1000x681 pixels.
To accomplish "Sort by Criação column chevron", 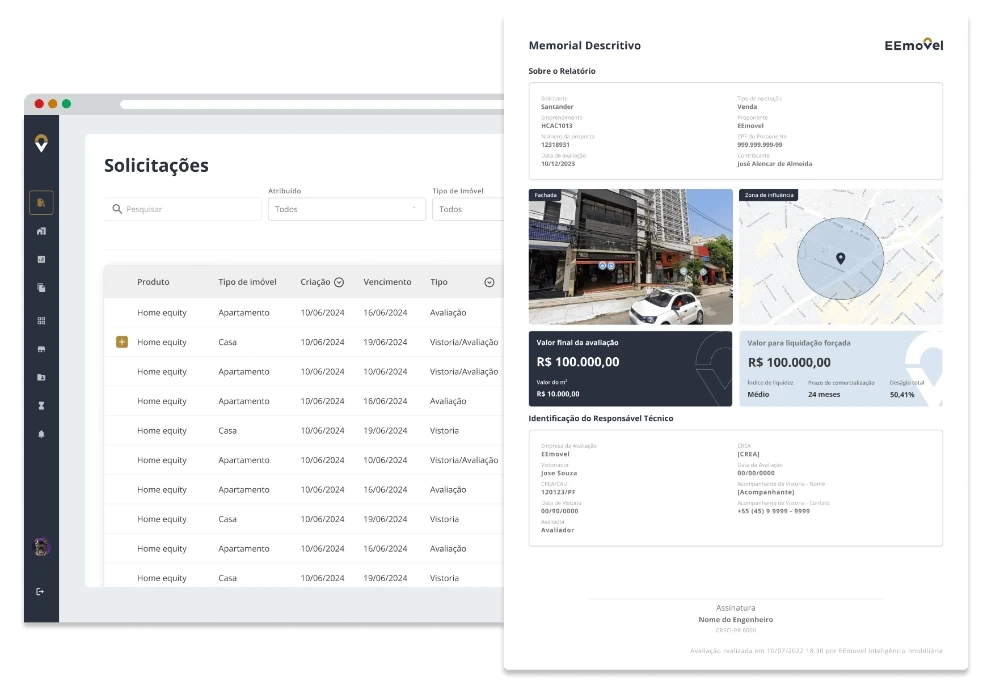I will [x=339, y=282].
